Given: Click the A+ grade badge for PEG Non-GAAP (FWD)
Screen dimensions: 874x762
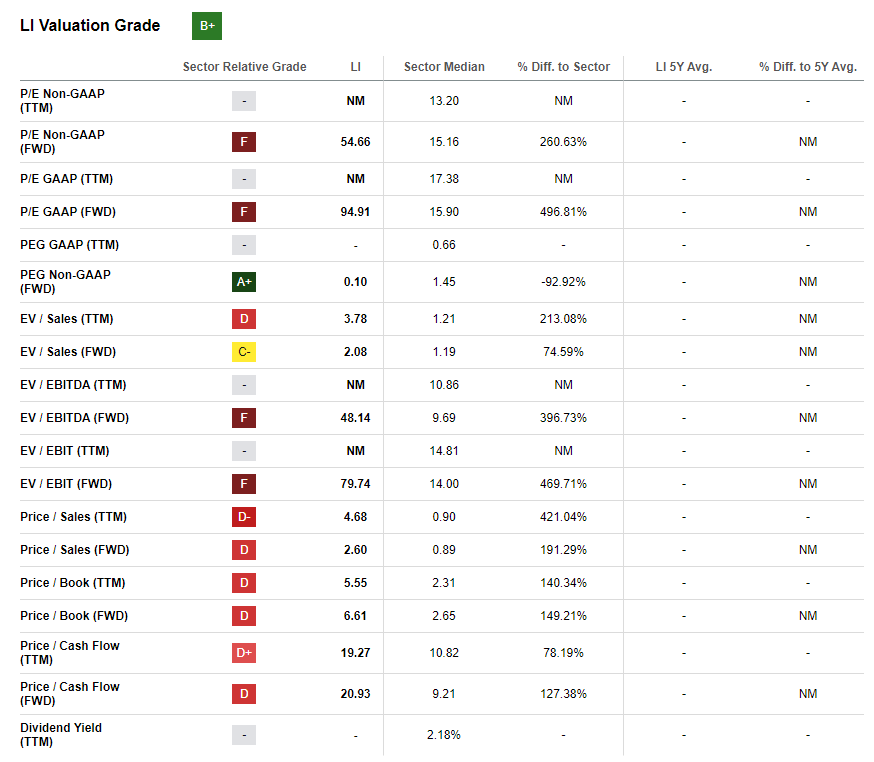Looking at the screenshot, I should point(244,282).
